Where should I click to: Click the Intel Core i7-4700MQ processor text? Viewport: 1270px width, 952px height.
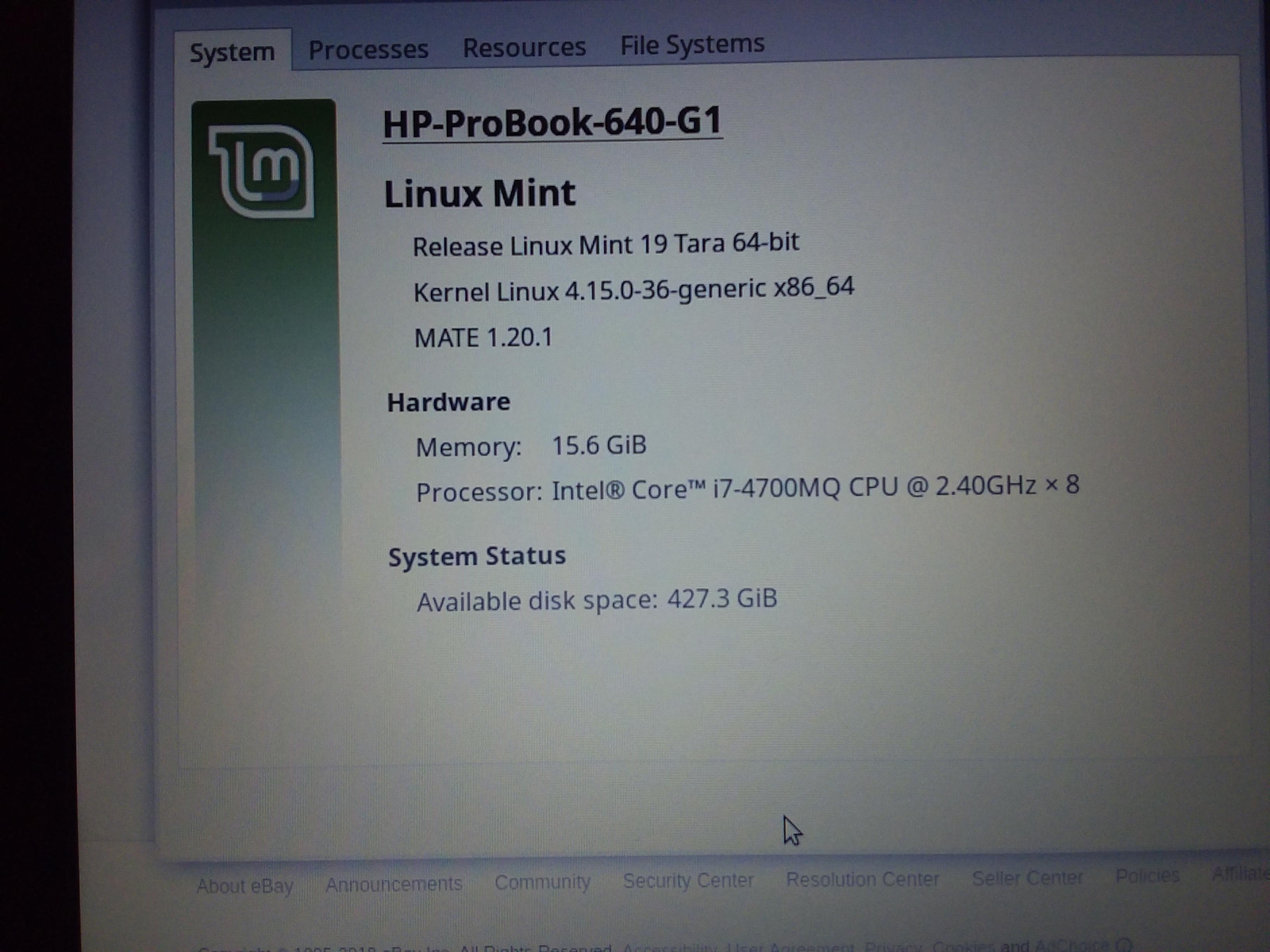tap(815, 487)
